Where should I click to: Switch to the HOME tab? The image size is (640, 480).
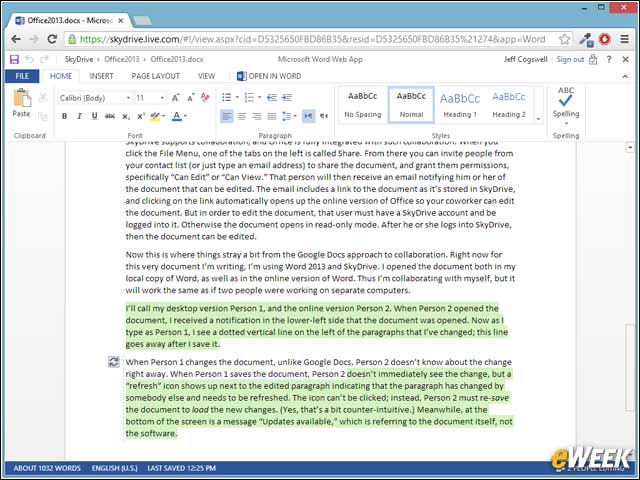click(61, 76)
